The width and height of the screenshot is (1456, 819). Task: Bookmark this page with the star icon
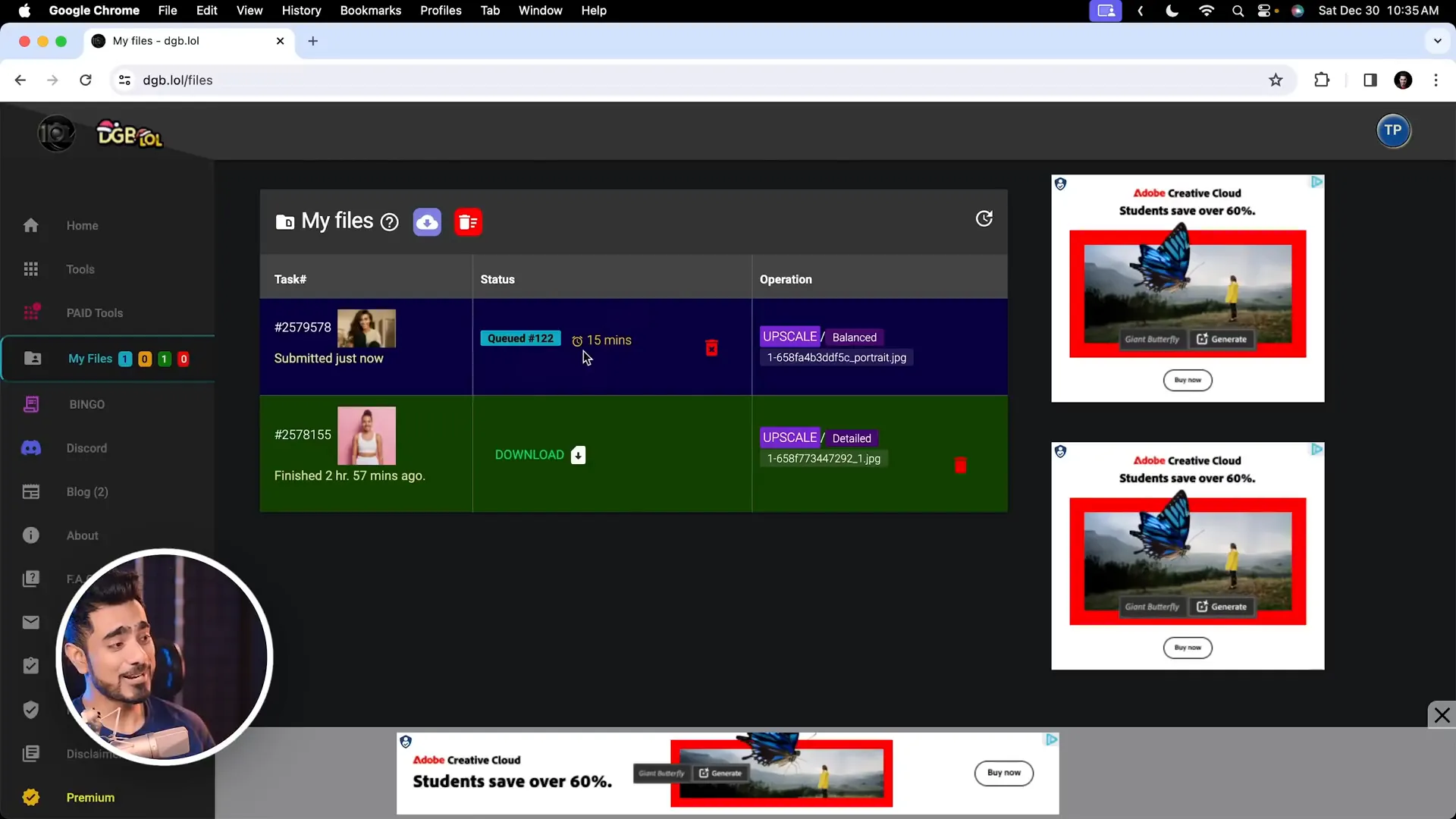[x=1276, y=80]
